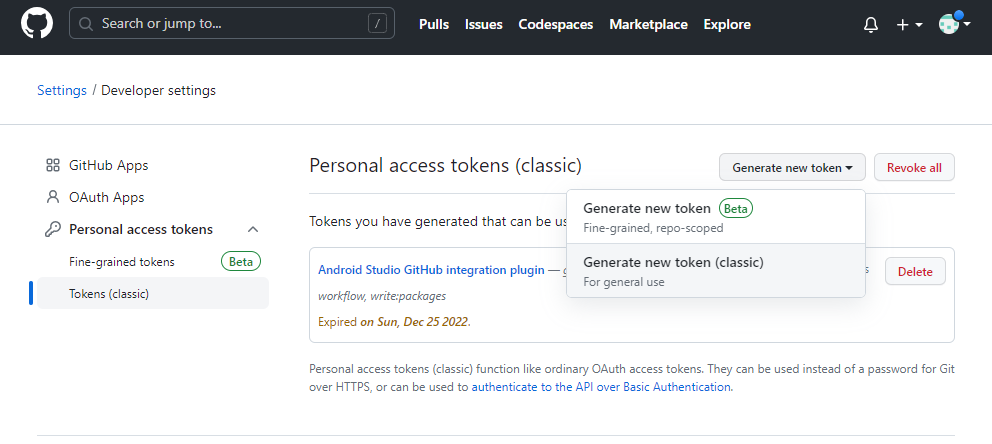Open Marketplace from the header
Image resolution: width=992 pixels, height=444 pixels.
tap(648, 25)
